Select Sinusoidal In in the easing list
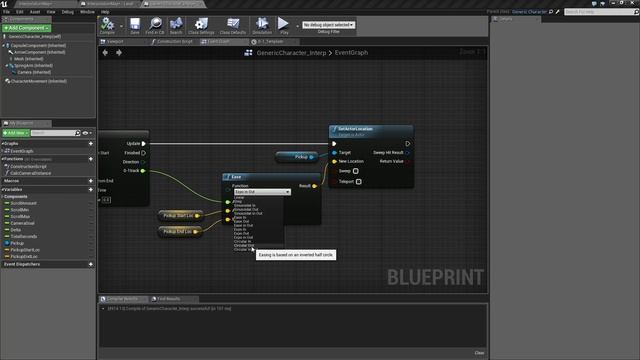 click(x=245, y=206)
